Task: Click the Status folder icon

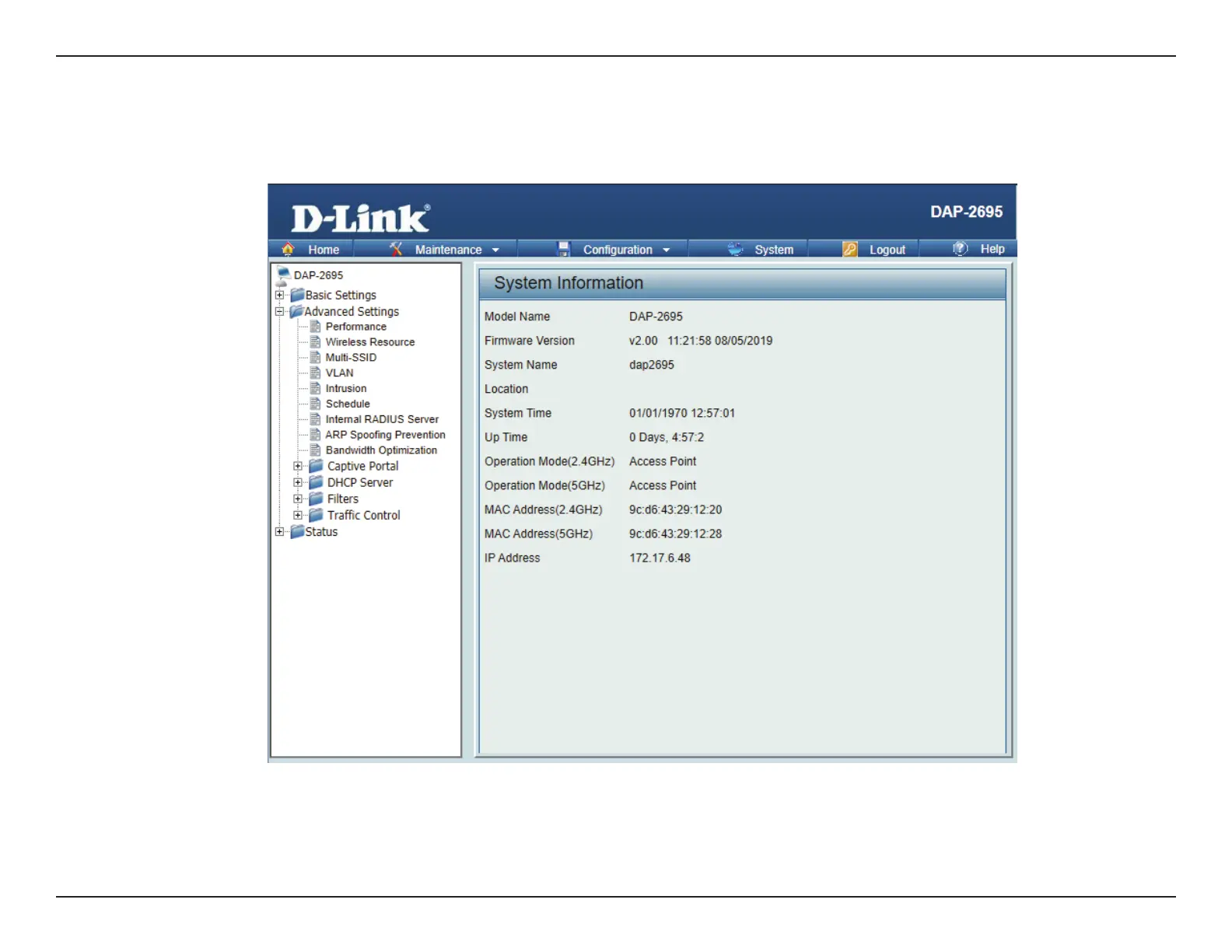Action: (296, 532)
